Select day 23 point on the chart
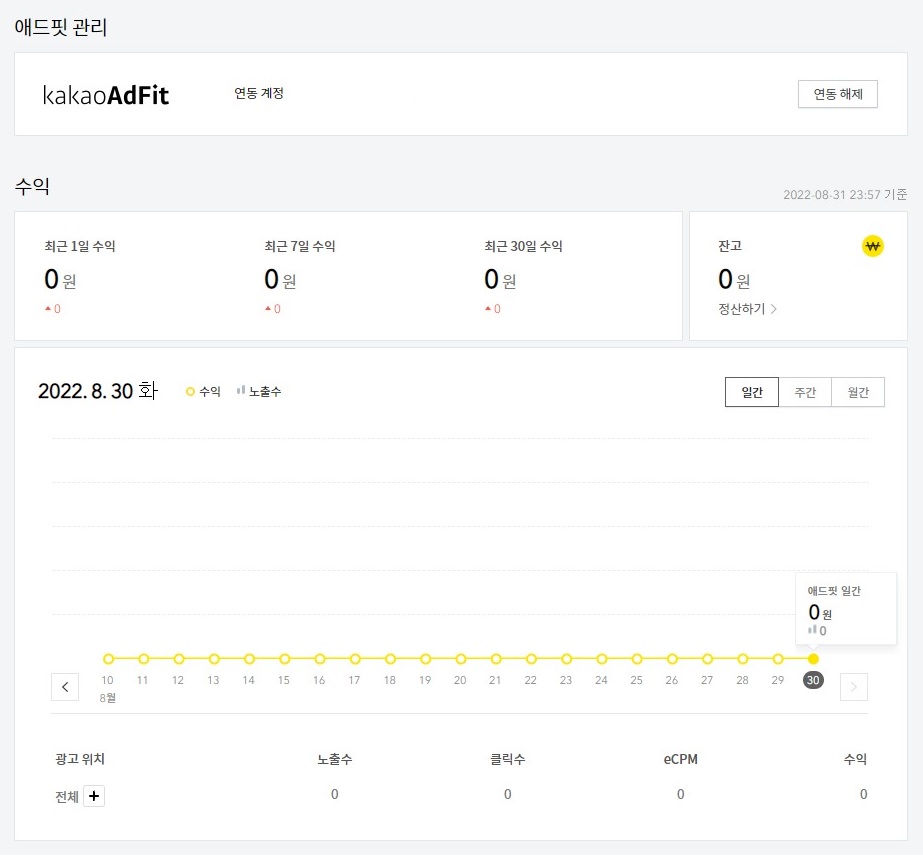The height and width of the screenshot is (856, 923). (566, 659)
